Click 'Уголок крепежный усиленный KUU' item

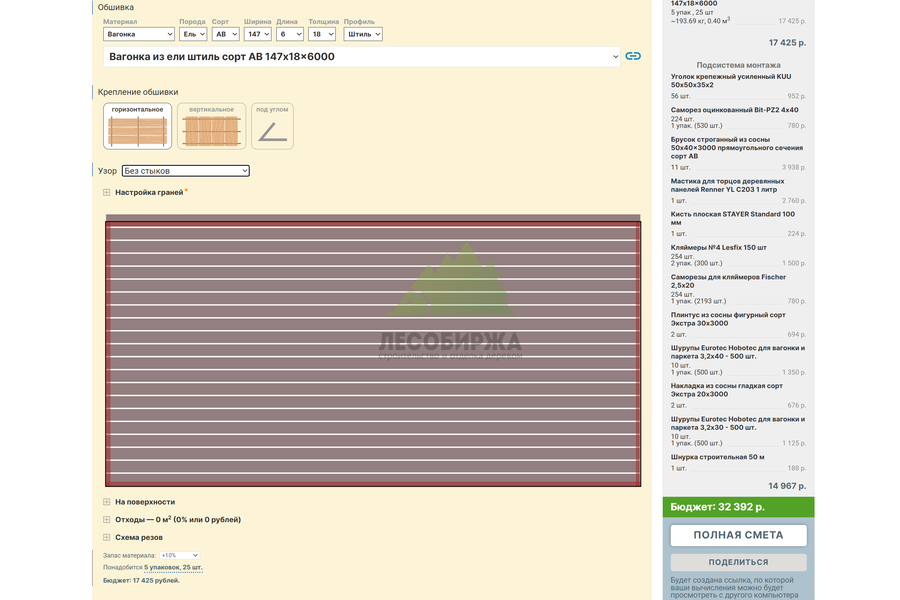[731, 80]
